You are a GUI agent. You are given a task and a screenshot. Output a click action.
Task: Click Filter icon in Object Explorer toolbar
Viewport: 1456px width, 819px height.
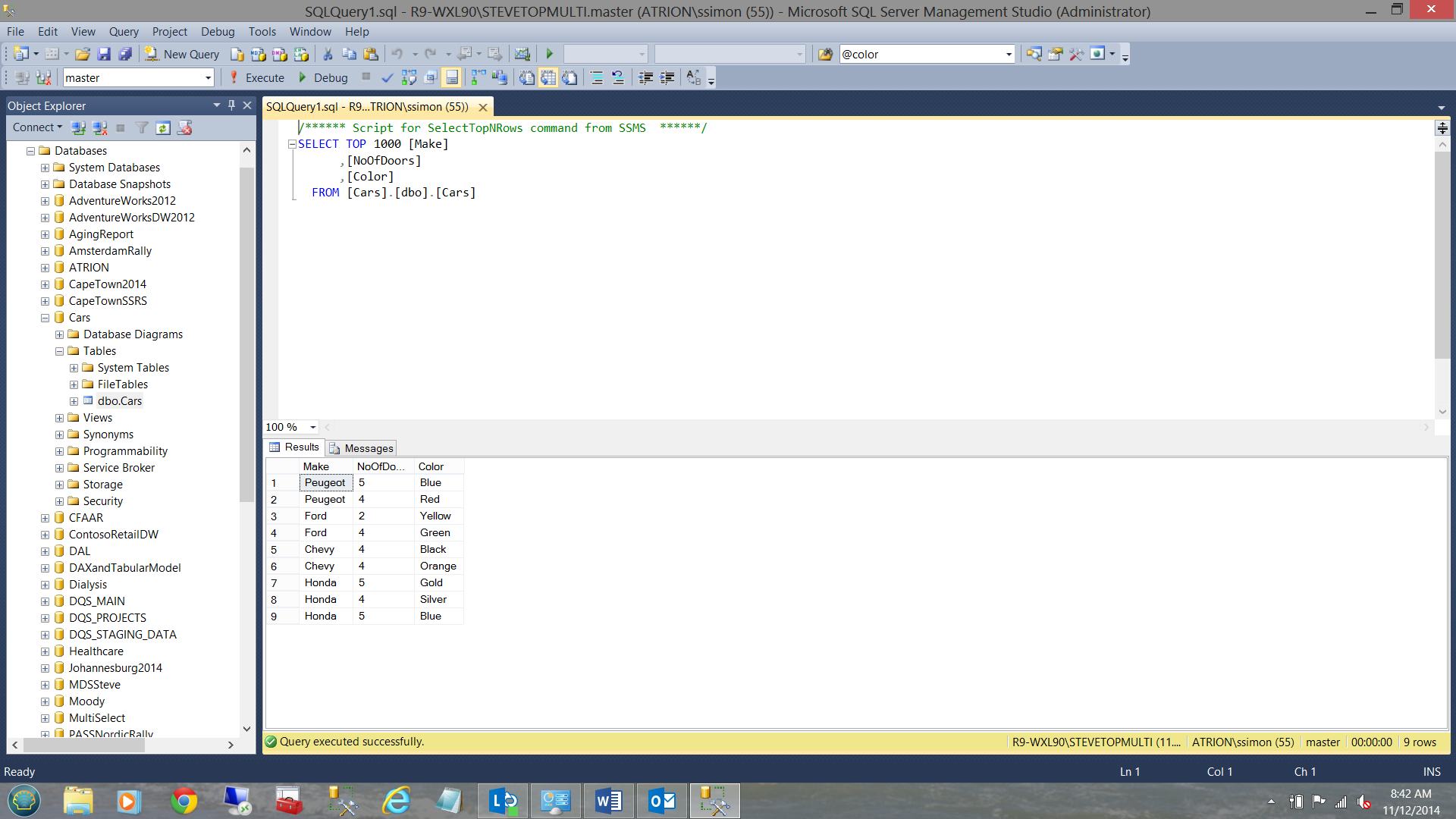pyautogui.click(x=142, y=127)
